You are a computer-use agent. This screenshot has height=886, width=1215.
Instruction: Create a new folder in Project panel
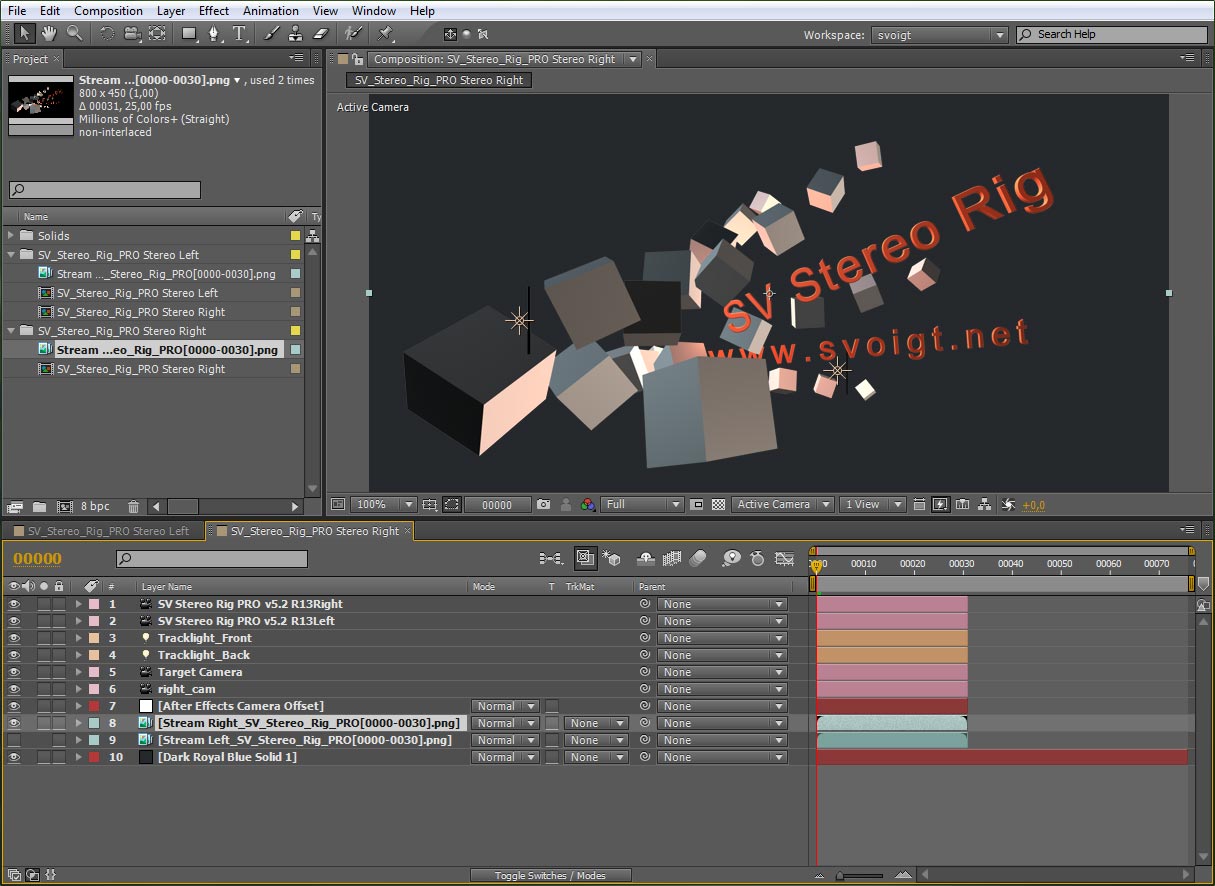pos(40,507)
